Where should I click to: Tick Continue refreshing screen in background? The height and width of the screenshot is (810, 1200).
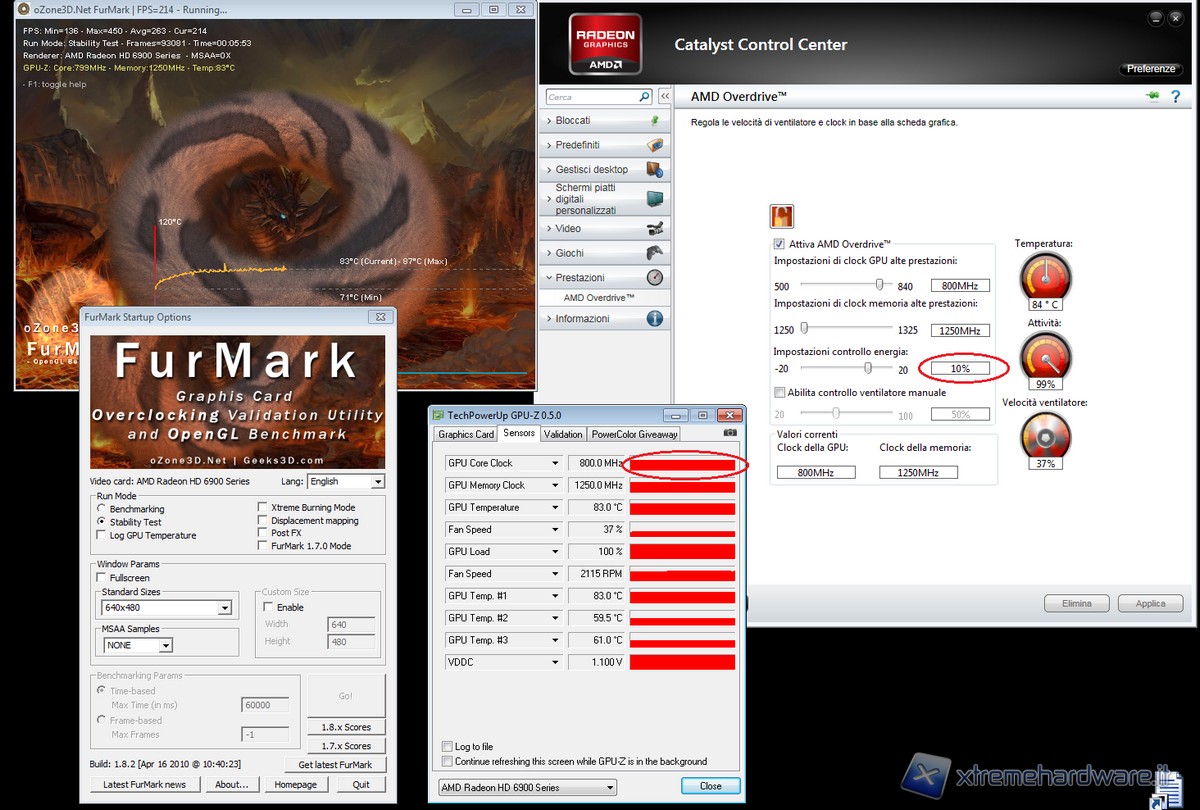447,761
